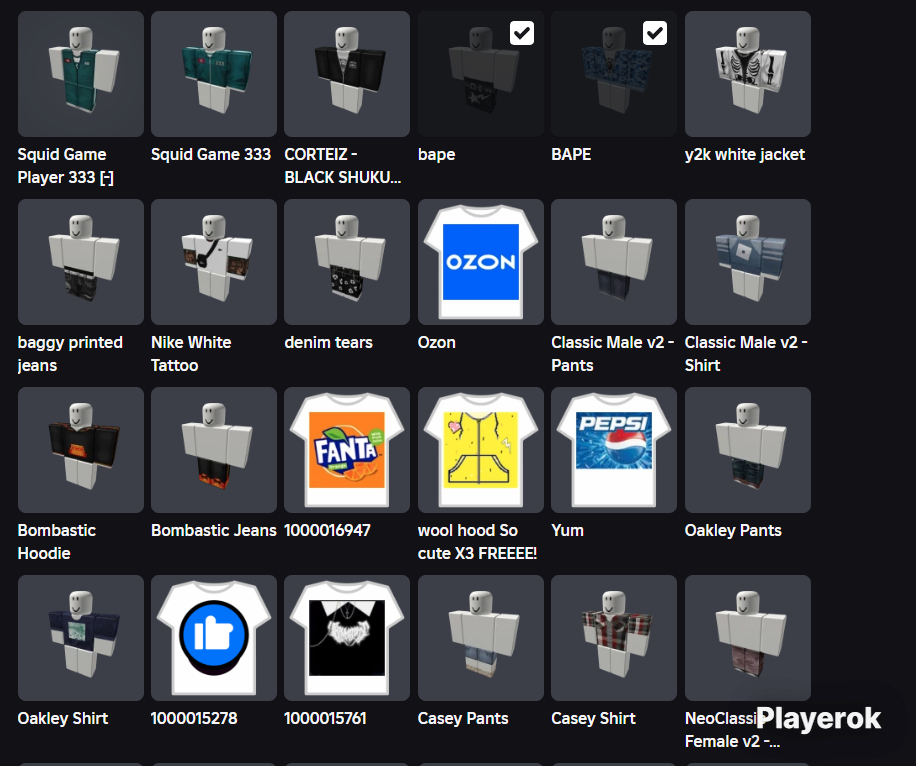Click the 'Nike White Tattoo' item name

click(191, 354)
